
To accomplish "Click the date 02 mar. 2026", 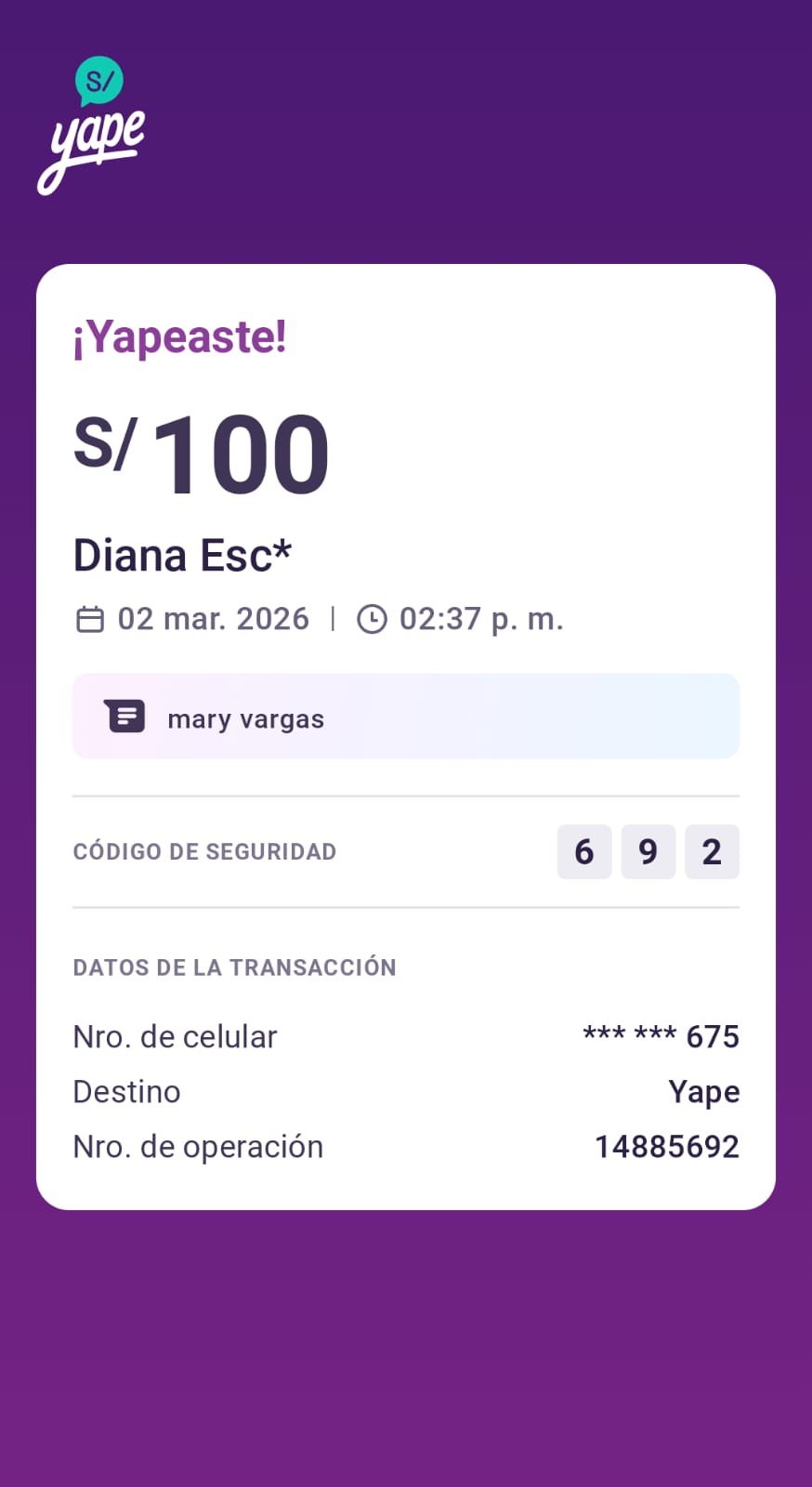I will click(213, 619).
